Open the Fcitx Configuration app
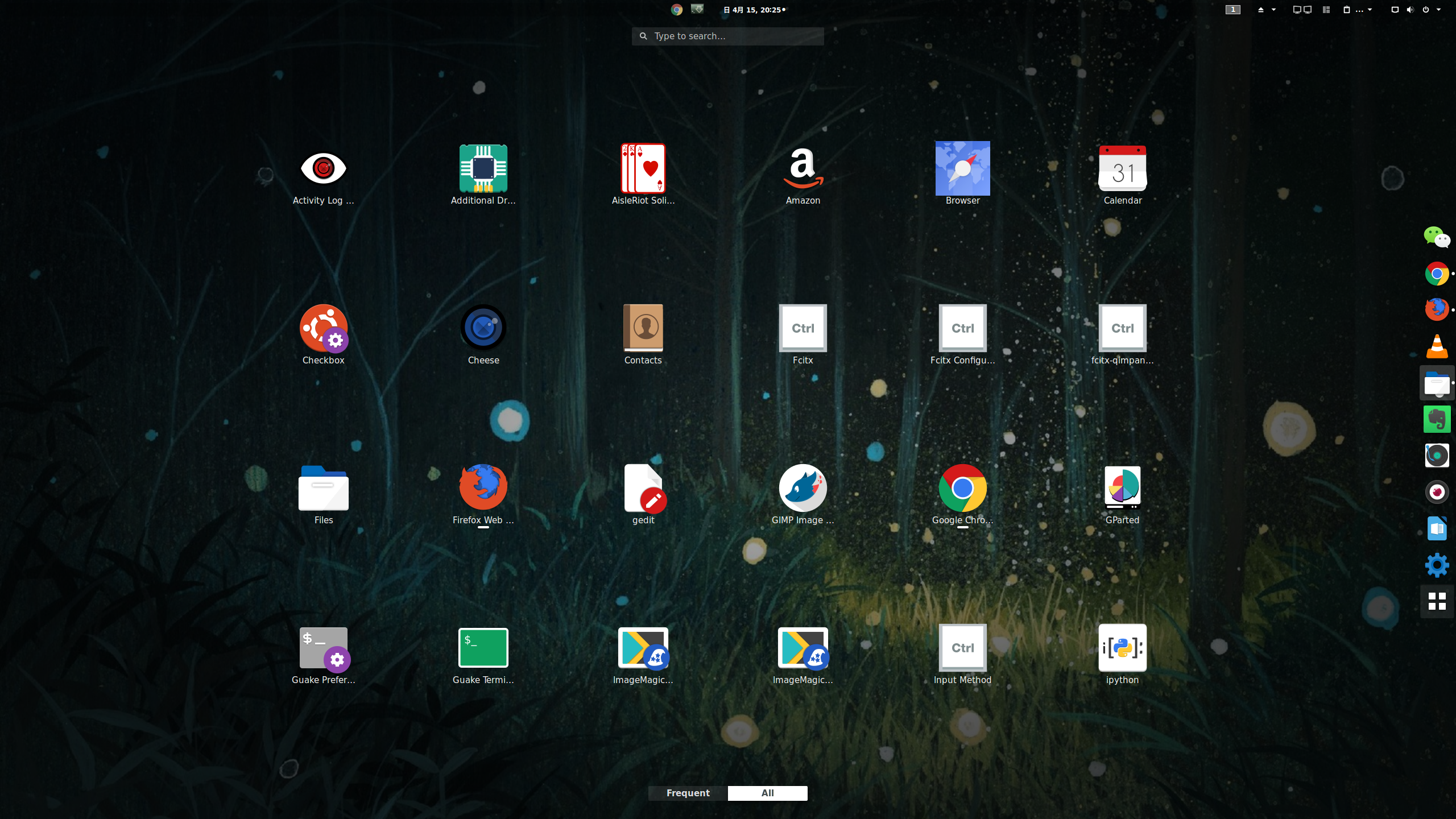The height and width of the screenshot is (819, 1456). tap(962, 335)
